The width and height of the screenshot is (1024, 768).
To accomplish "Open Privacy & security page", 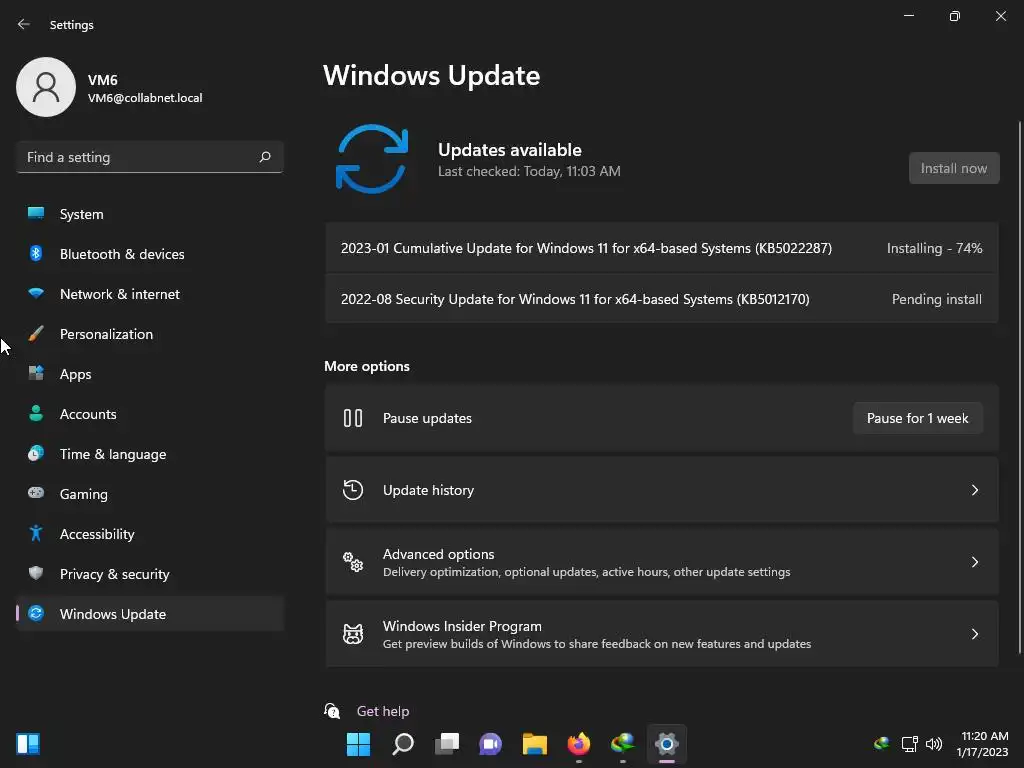I will (150, 573).
